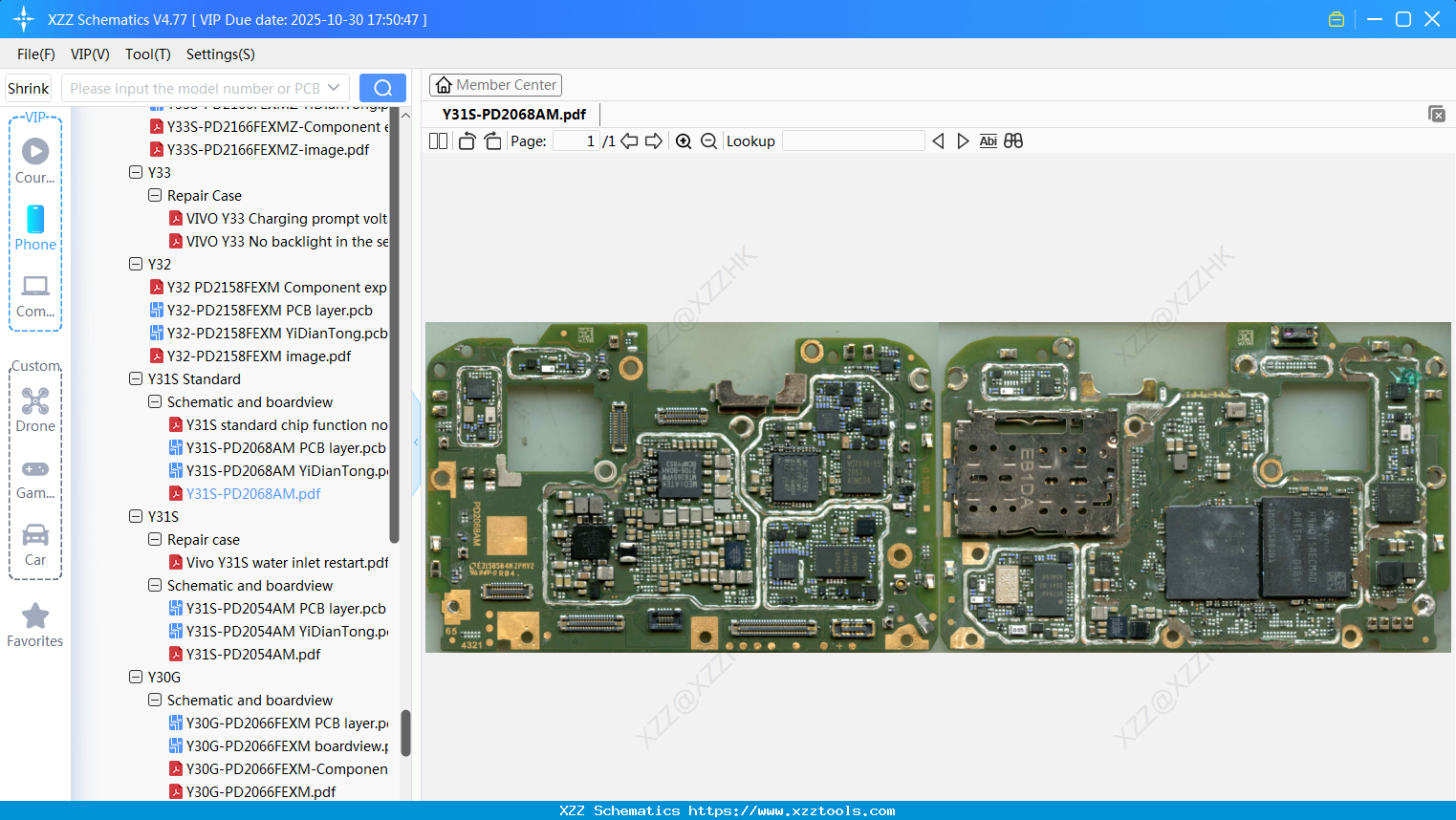This screenshot has height=820, width=1456.
Task: Rotate the PDF clockwise
Action: pos(492,140)
